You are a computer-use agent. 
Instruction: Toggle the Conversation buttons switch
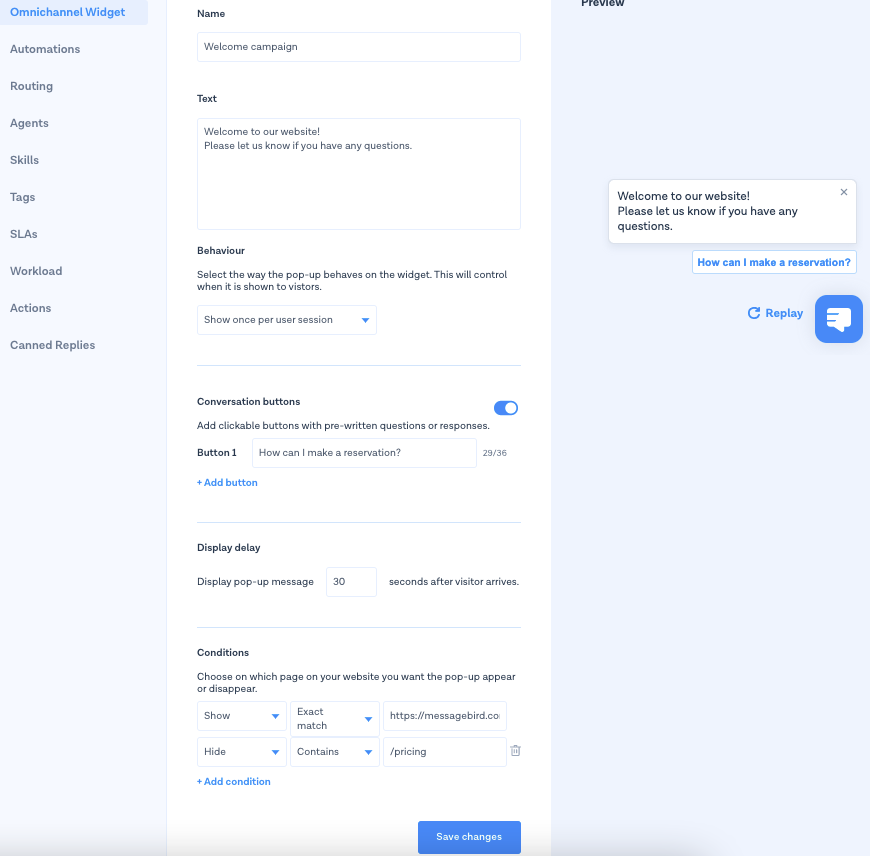[x=506, y=408]
